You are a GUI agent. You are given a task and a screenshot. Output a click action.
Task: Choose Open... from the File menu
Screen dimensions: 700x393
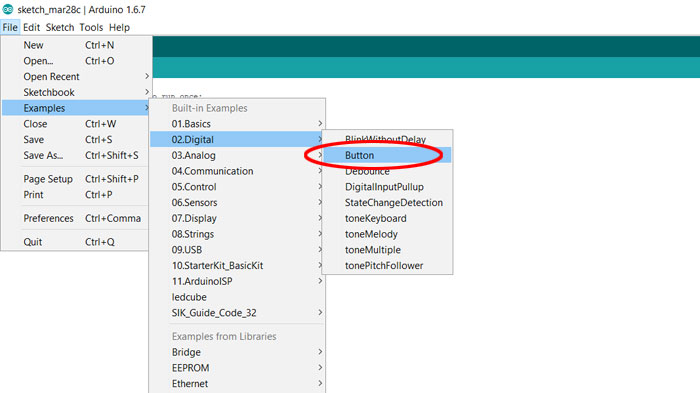[76, 61]
